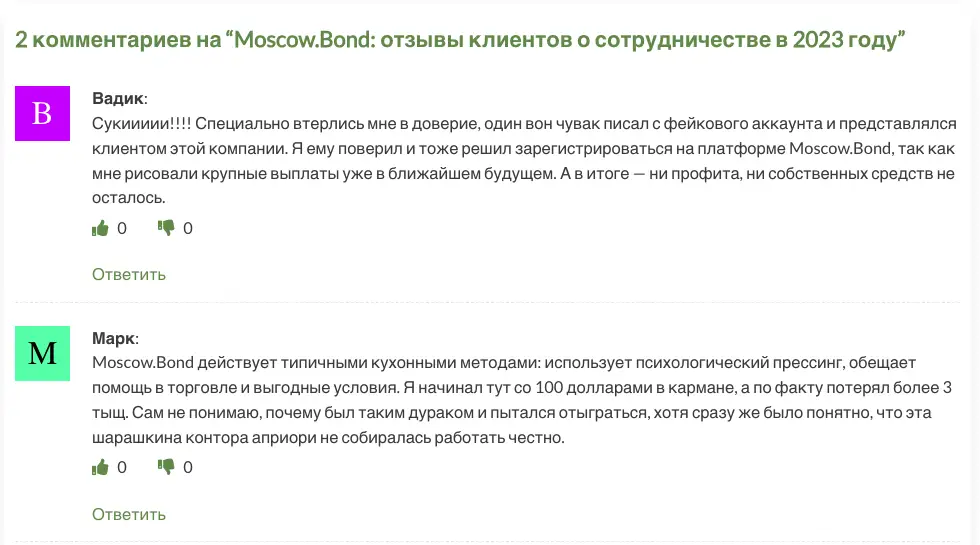Open the green M avatar of Марк
Image resolution: width=980 pixels, height=545 pixels.
point(42,353)
